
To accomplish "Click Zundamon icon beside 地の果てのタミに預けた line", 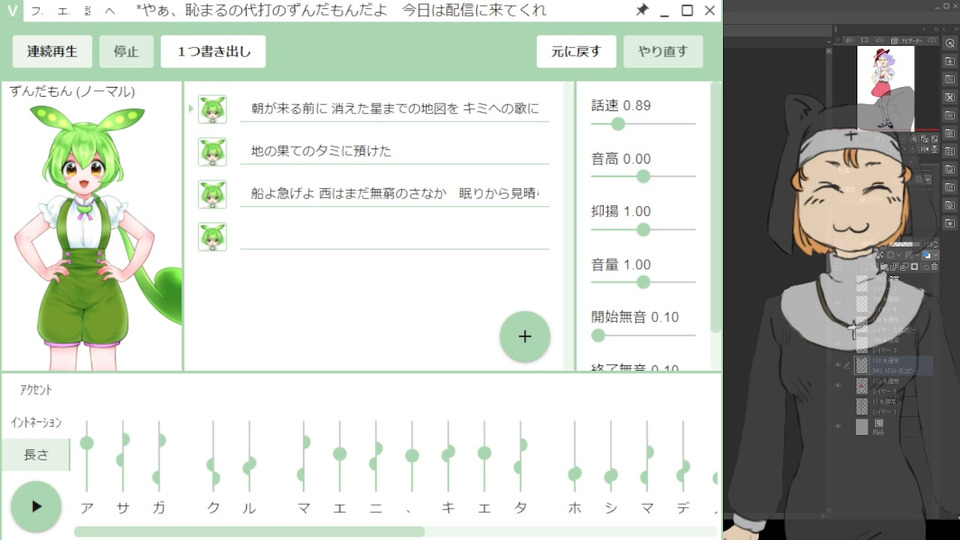I will click(212, 152).
